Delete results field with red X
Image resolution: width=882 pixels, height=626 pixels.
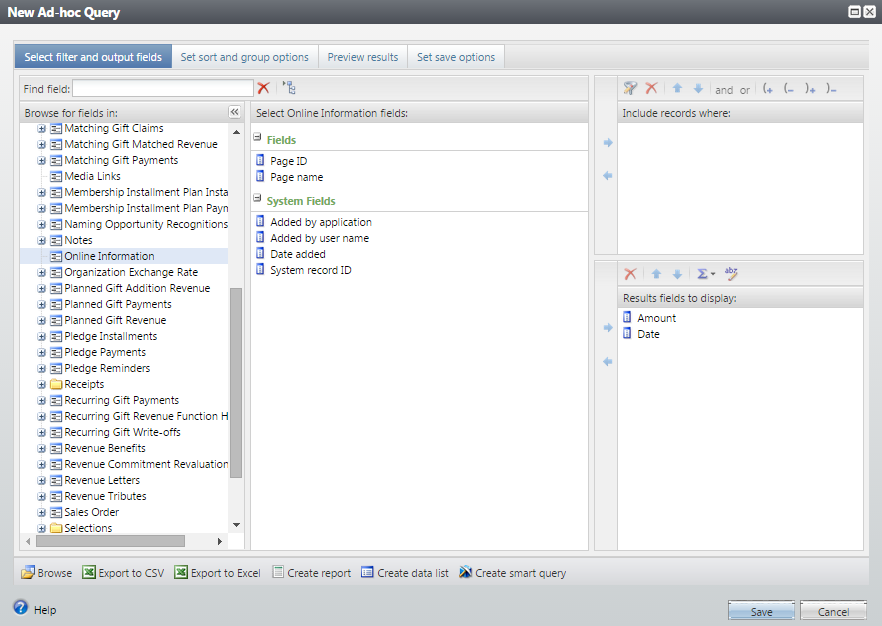tap(630, 274)
